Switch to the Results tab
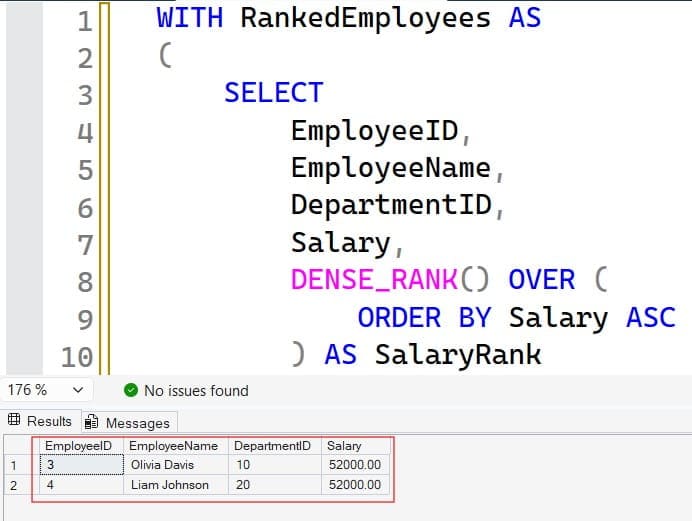 tap(41, 421)
